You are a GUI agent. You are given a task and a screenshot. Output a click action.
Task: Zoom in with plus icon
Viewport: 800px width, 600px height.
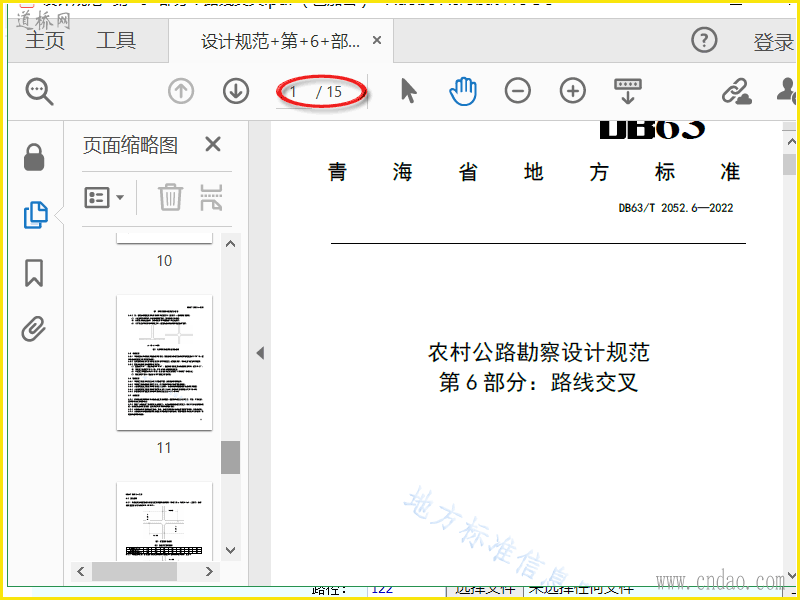point(573,91)
